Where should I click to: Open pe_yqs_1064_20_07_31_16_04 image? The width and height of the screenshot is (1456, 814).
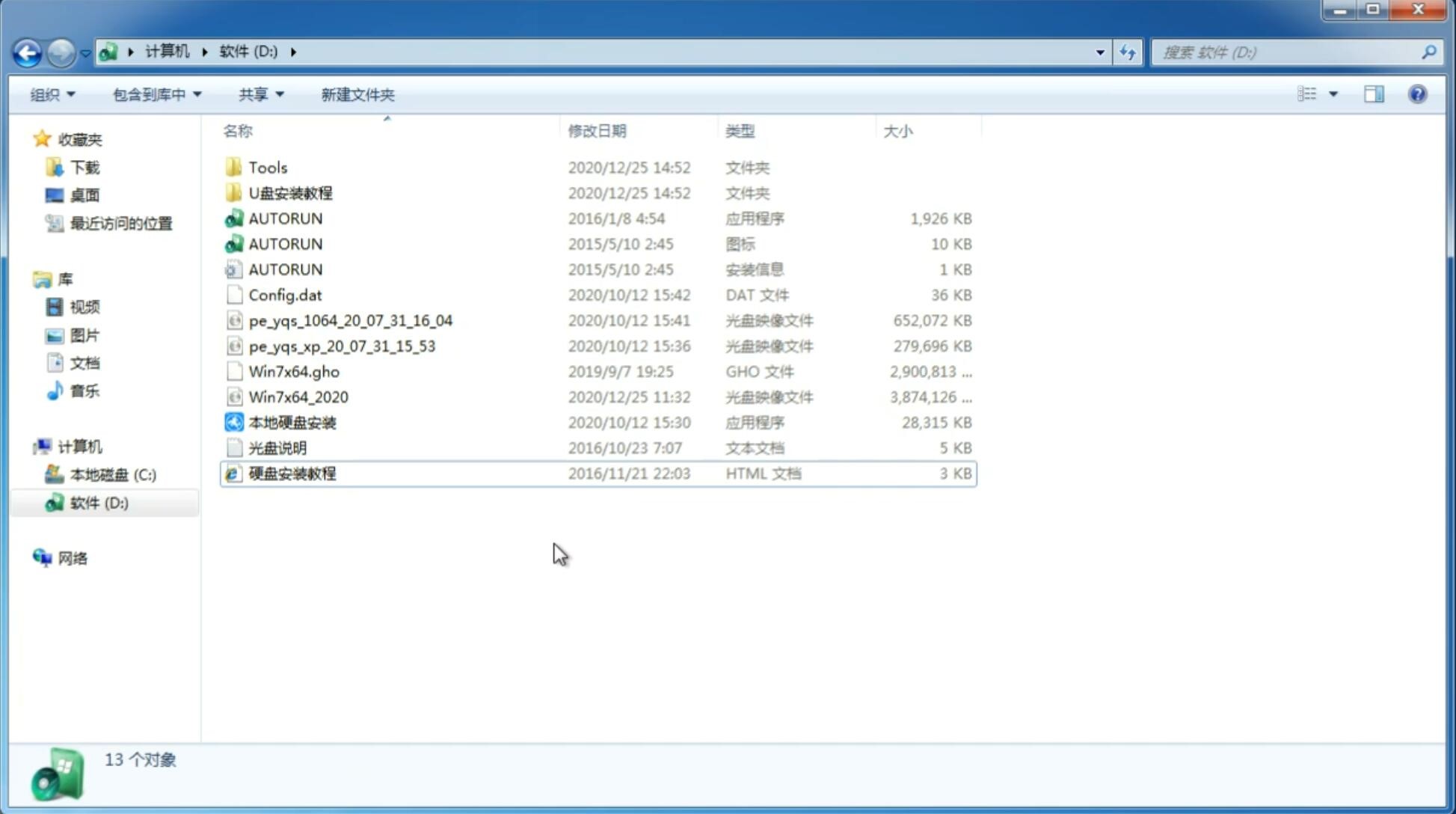351,320
